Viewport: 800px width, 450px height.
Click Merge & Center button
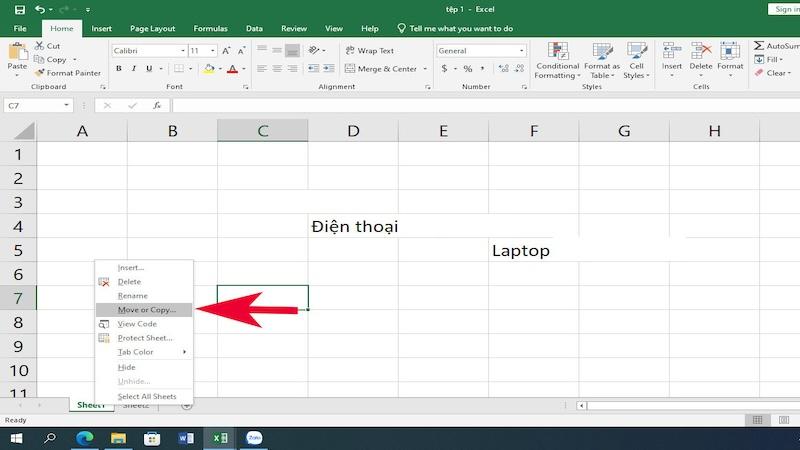[381, 68]
